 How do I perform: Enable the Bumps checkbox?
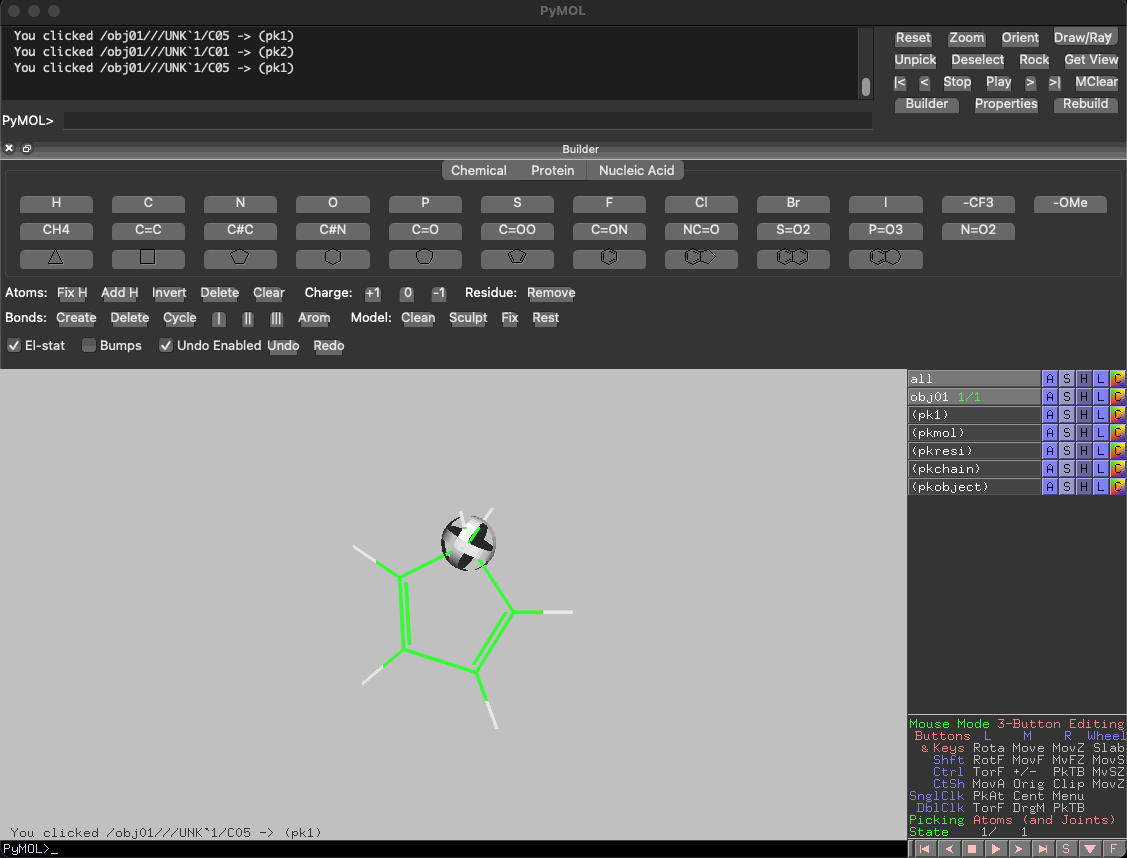click(88, 346)
